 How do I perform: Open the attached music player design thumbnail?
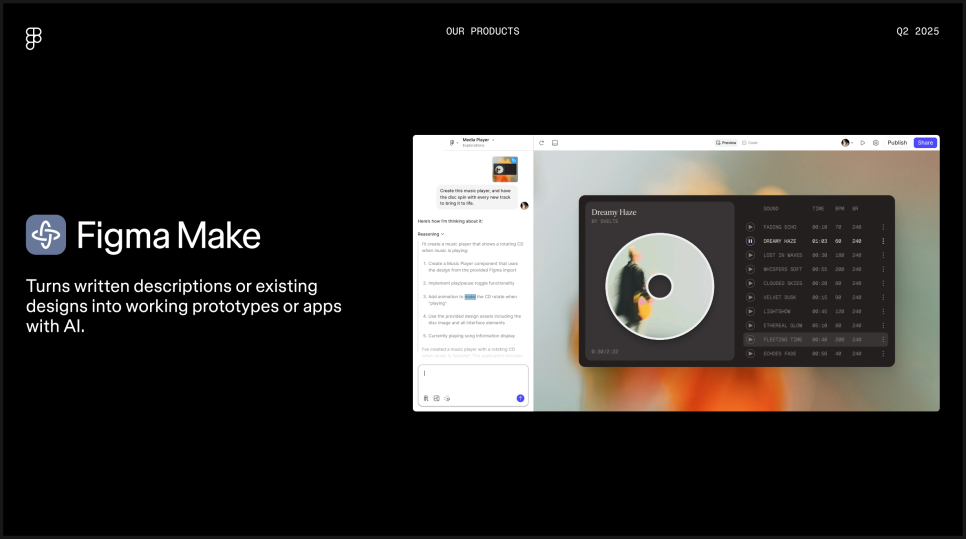(x=505, y=169)
